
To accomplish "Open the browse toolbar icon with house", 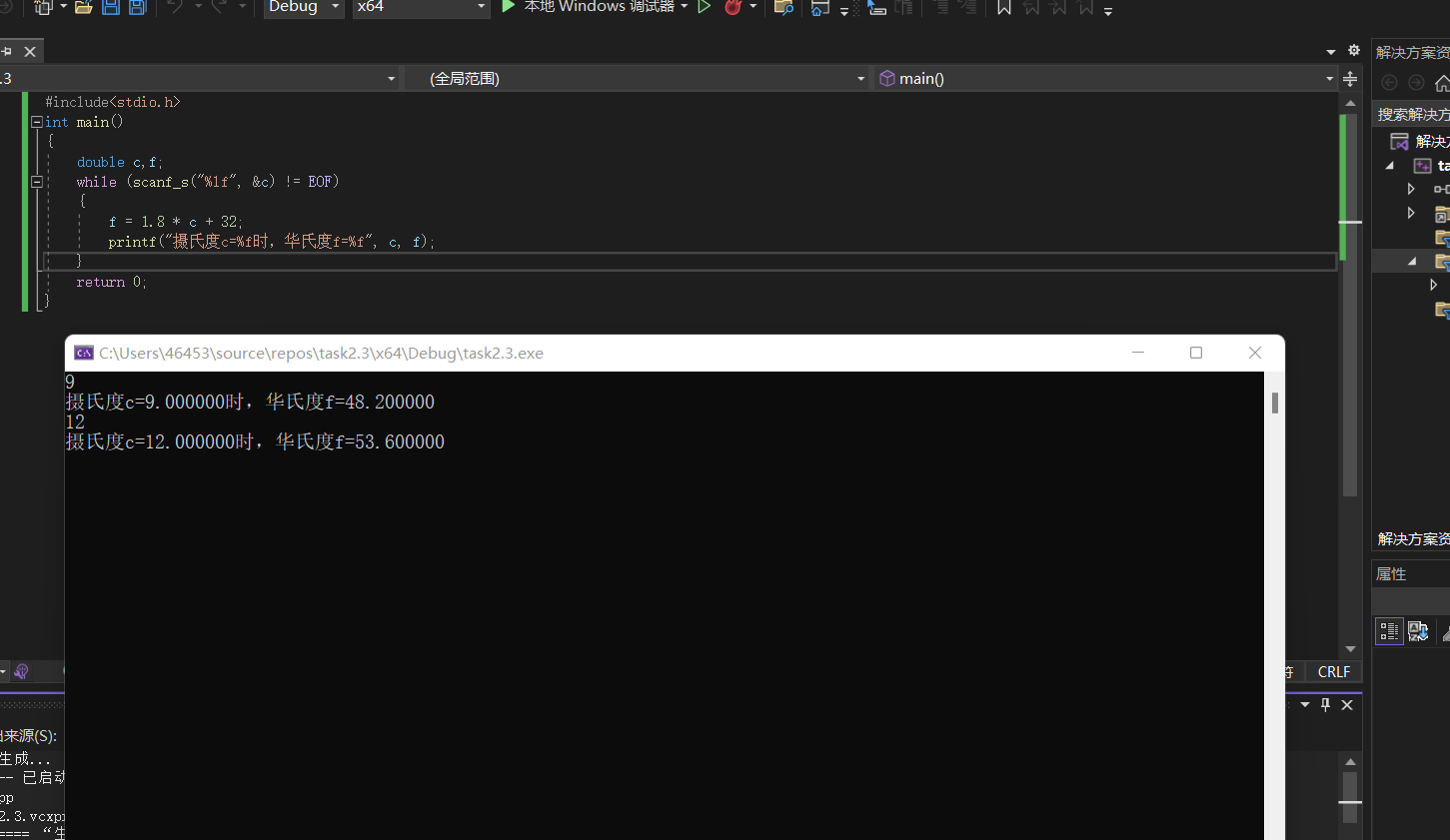I will (819, 7).
